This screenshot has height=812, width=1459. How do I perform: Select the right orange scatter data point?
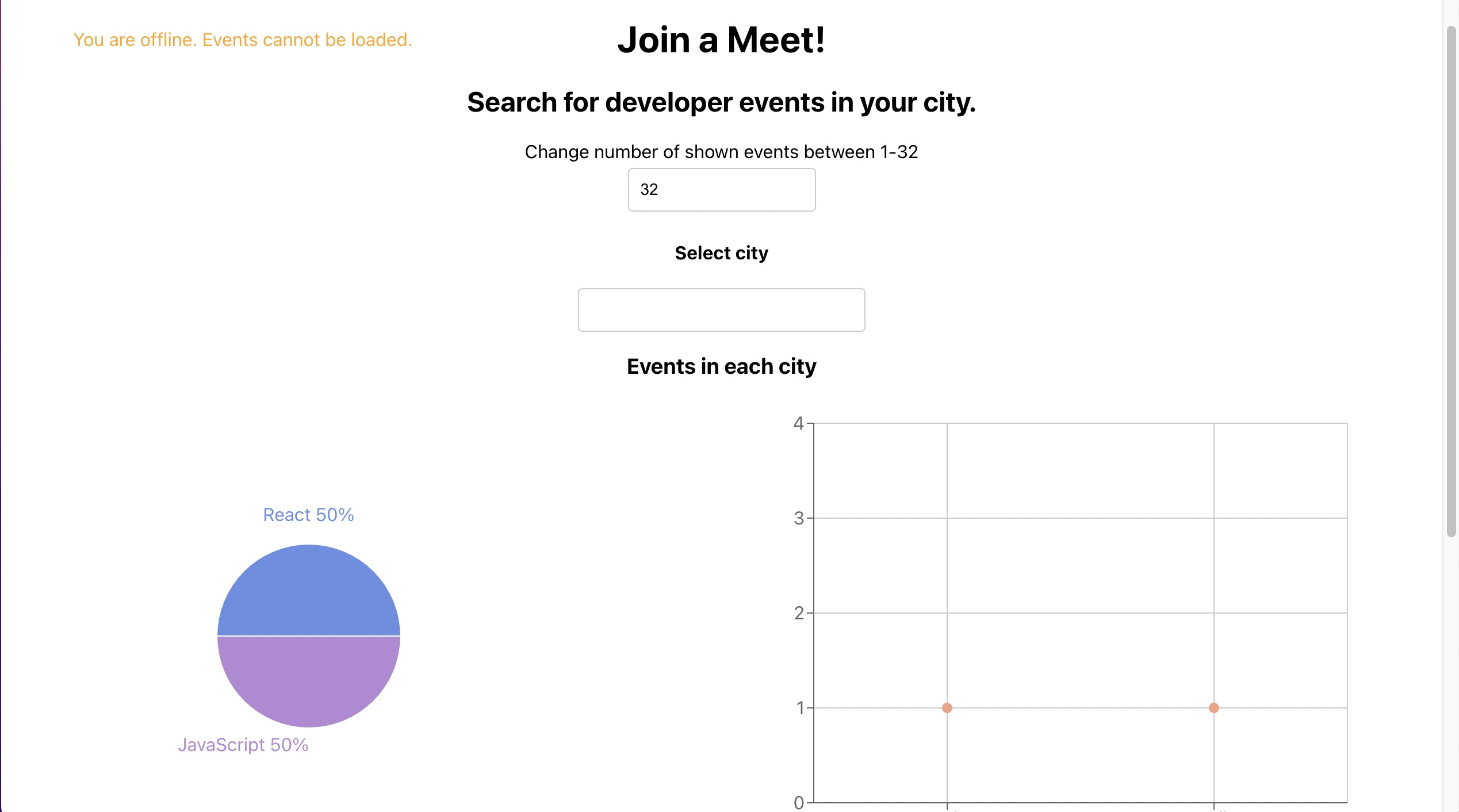1214,708
